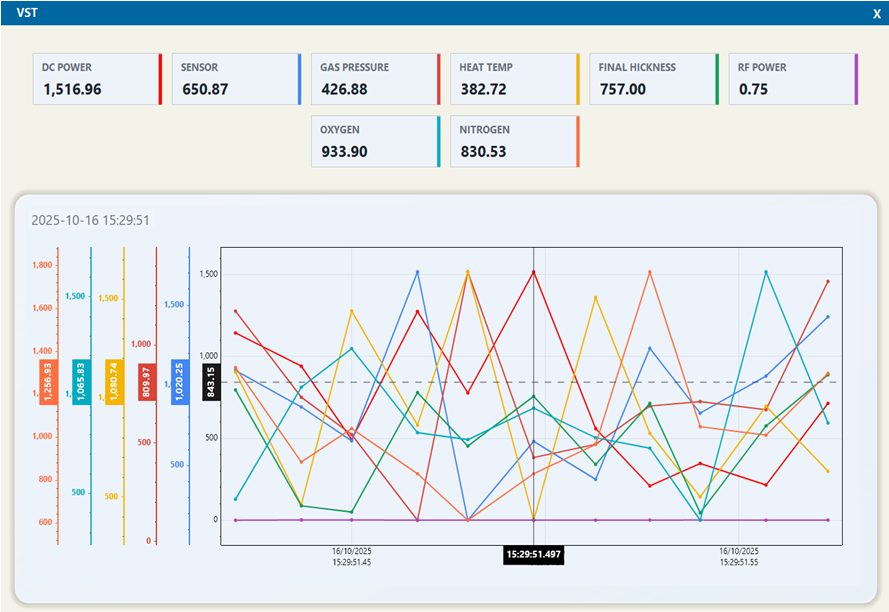Viewport: 889px width, 612px height.
Task: Click the yellow 1,080.74 axis marker
Action: click(114, 382)
